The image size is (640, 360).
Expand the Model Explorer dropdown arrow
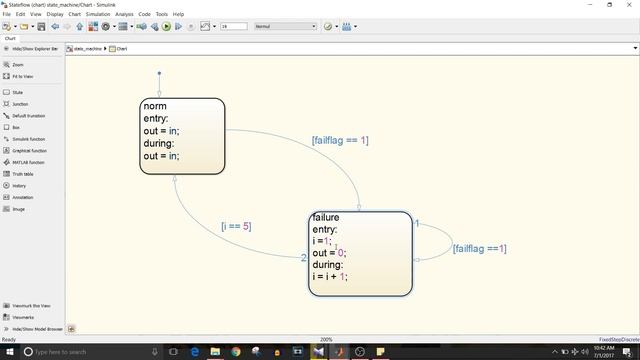coord(131,27)
